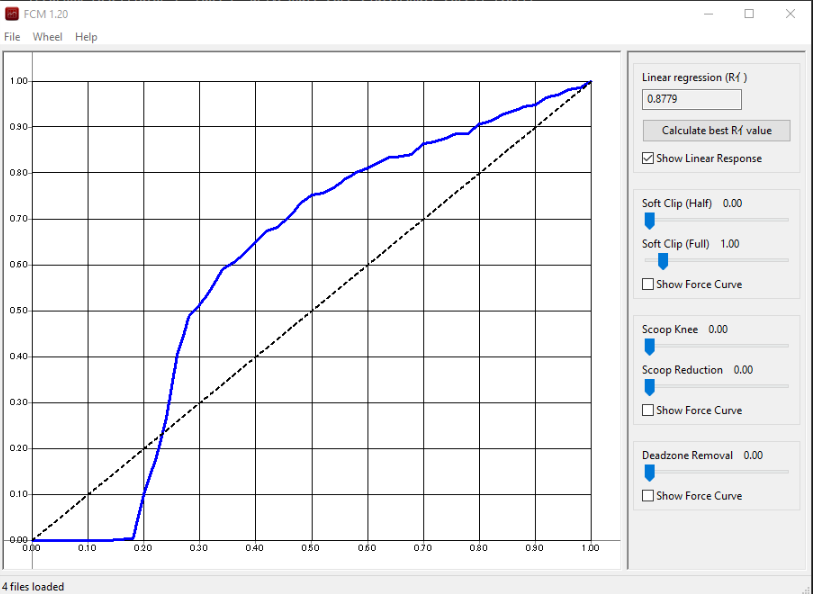
Task: Click the Scoop Knee slider handle
Action: pos(649,346)
